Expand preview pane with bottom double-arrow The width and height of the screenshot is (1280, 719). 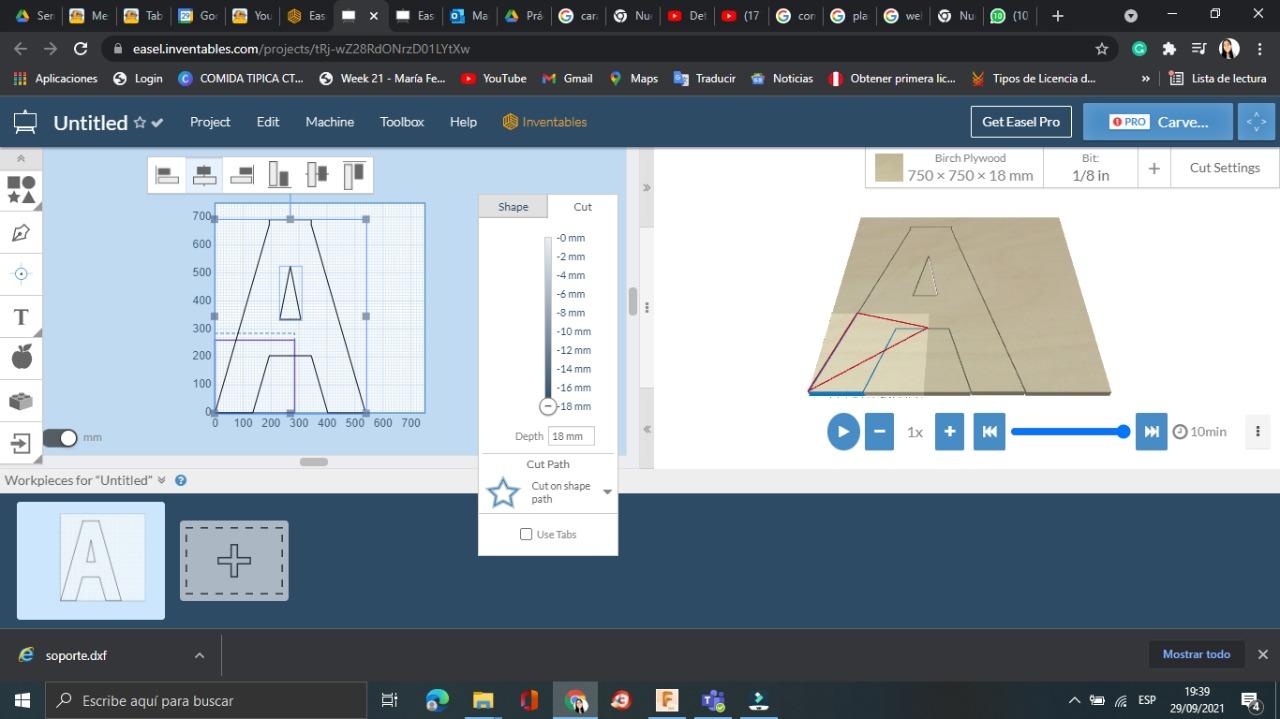(x=646, y=429)
